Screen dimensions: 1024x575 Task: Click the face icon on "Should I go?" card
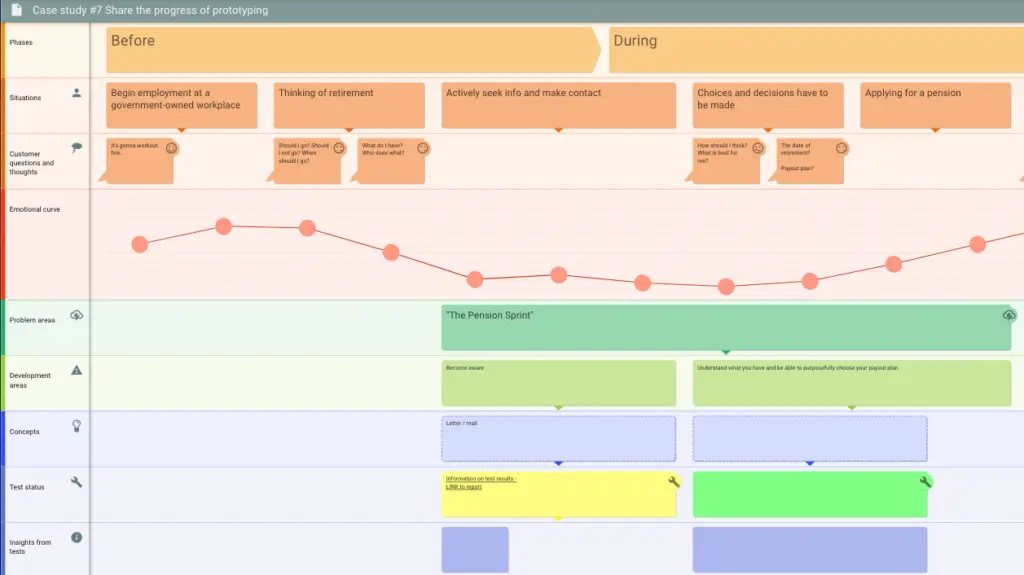click(339, 148)
